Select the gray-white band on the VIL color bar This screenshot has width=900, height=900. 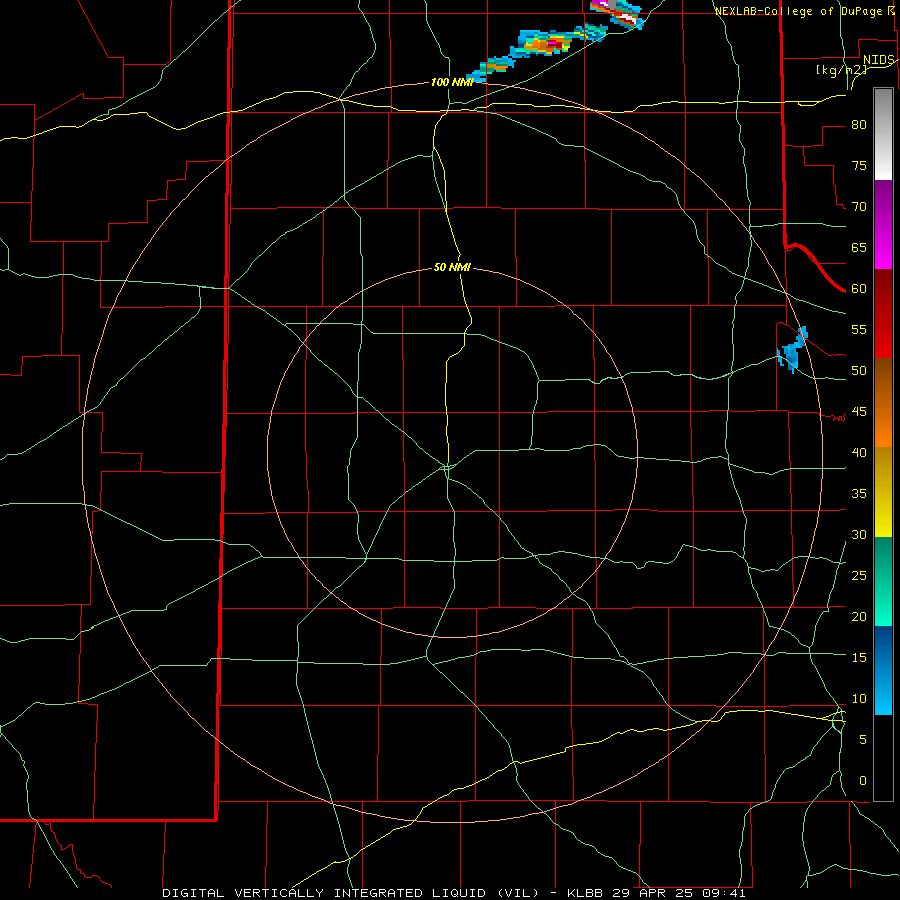883,134
